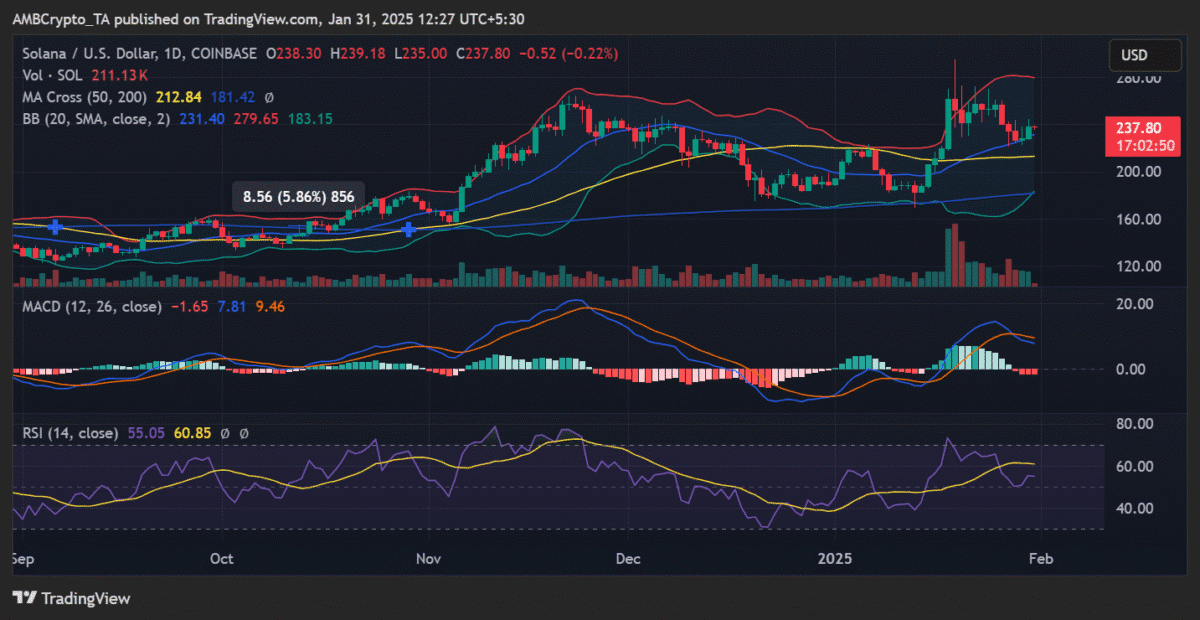Click the 60.00 level on RSI axis
Screen dimensions: 1200x620
1137,466
